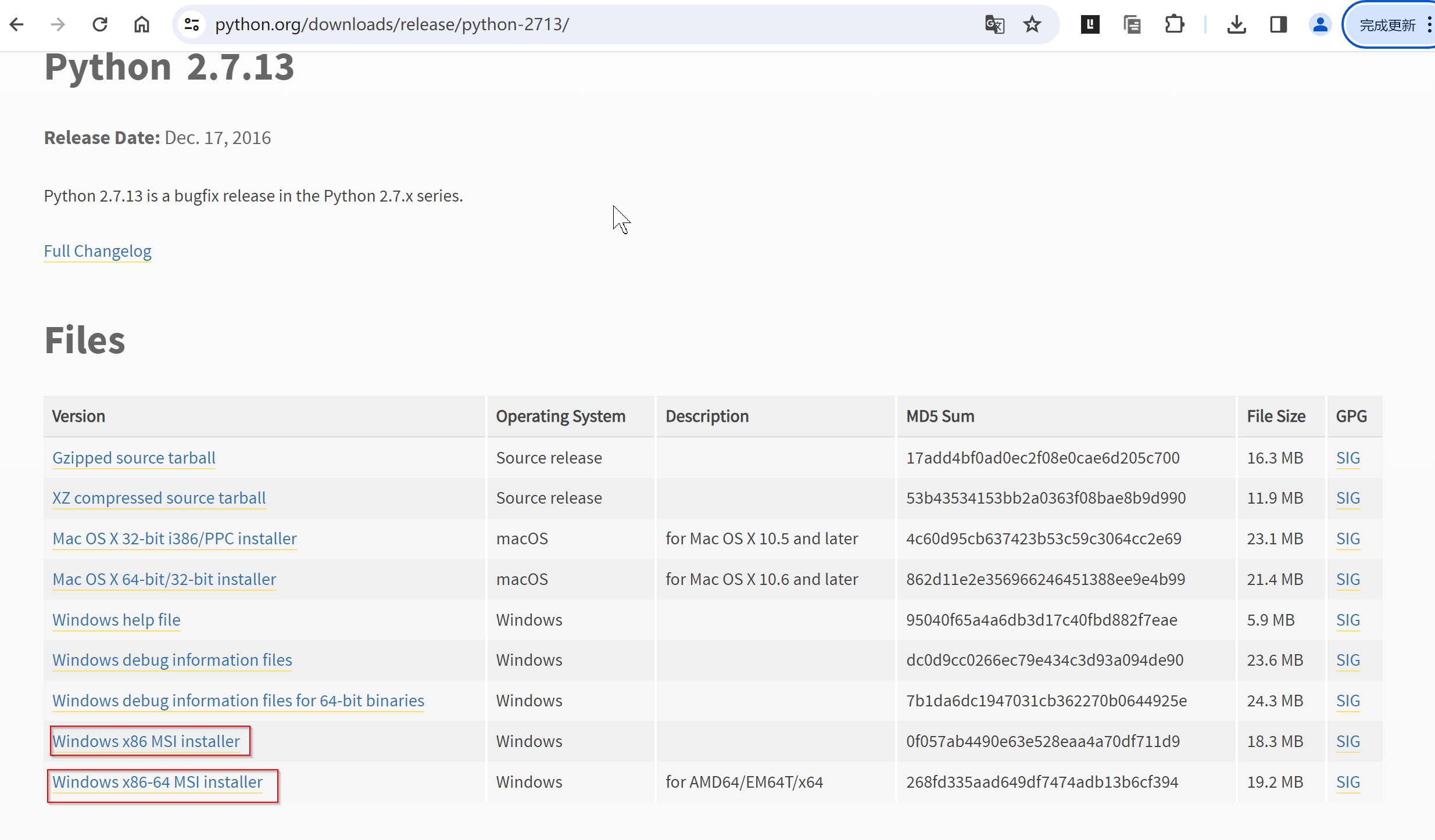Open Chrome three-dot menu

pyautogui.click(x=1429, y=24)
